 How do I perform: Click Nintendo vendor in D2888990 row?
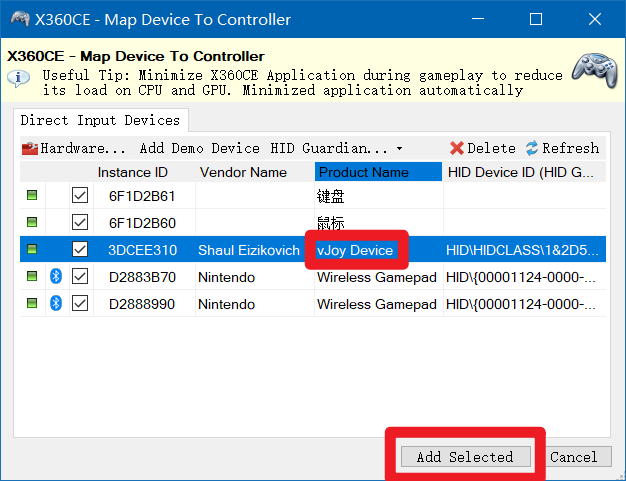point(226,304)
